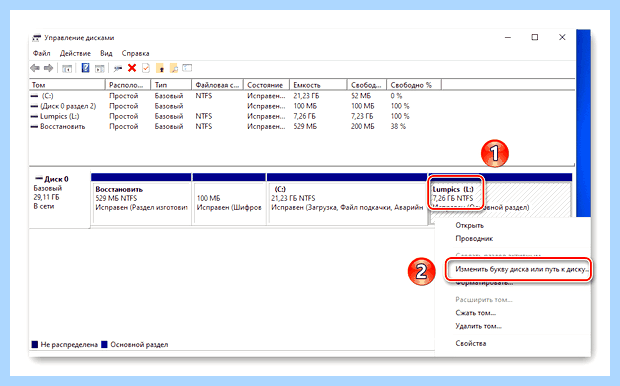Sort by the Свободно % column header
The width and height of the screenshot is (620, 386).
[414, 85]
